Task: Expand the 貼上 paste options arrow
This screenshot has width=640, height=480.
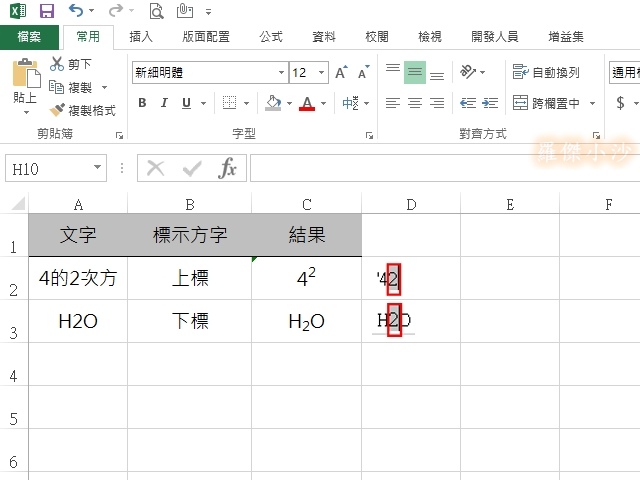Action: click(26, 112)
